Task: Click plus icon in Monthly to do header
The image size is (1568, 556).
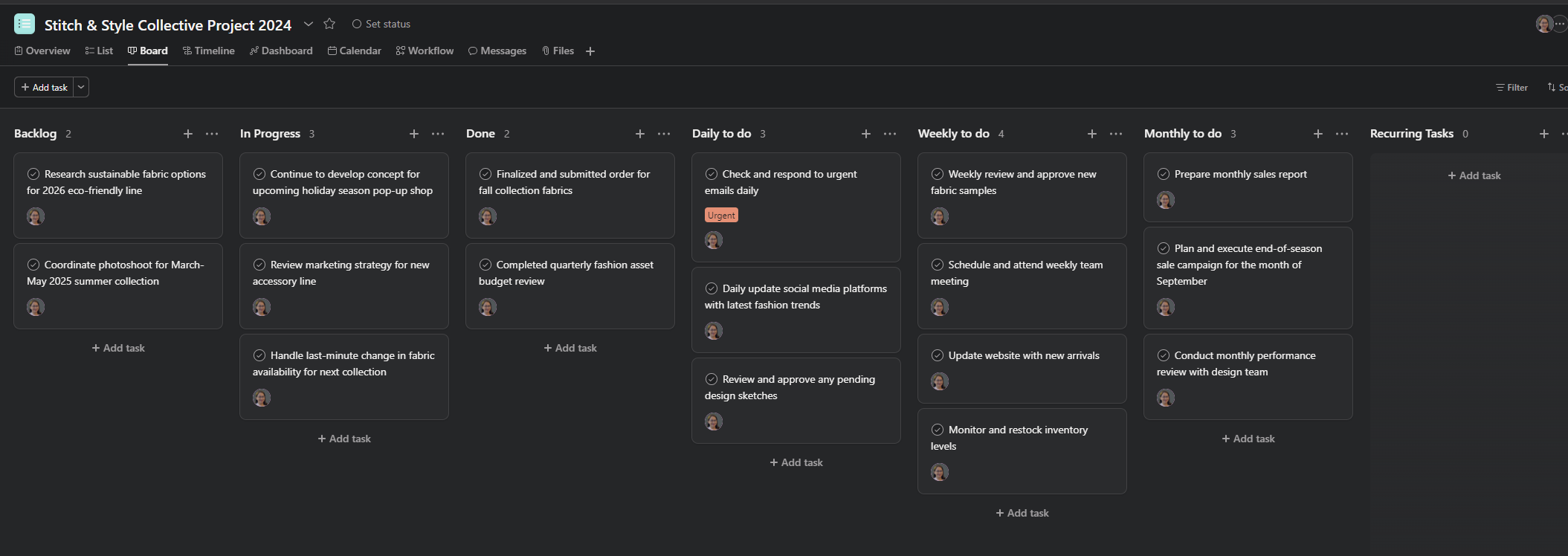Action: 1318,134
